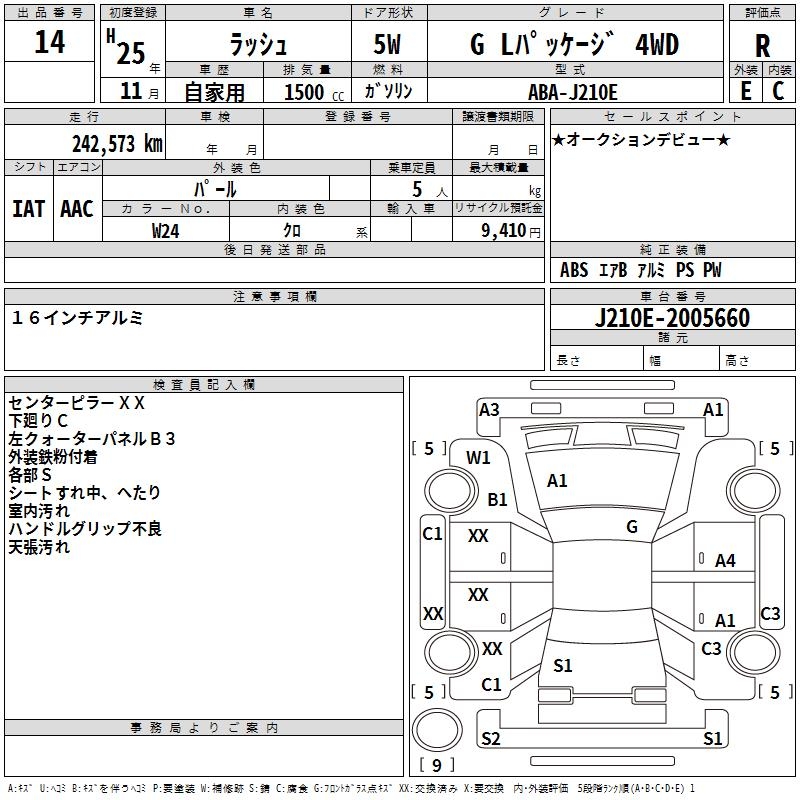Click equipment list ABS エアB アルミ PS PW
The height and width of the screenshot is (800, 800).
(641, 269)
